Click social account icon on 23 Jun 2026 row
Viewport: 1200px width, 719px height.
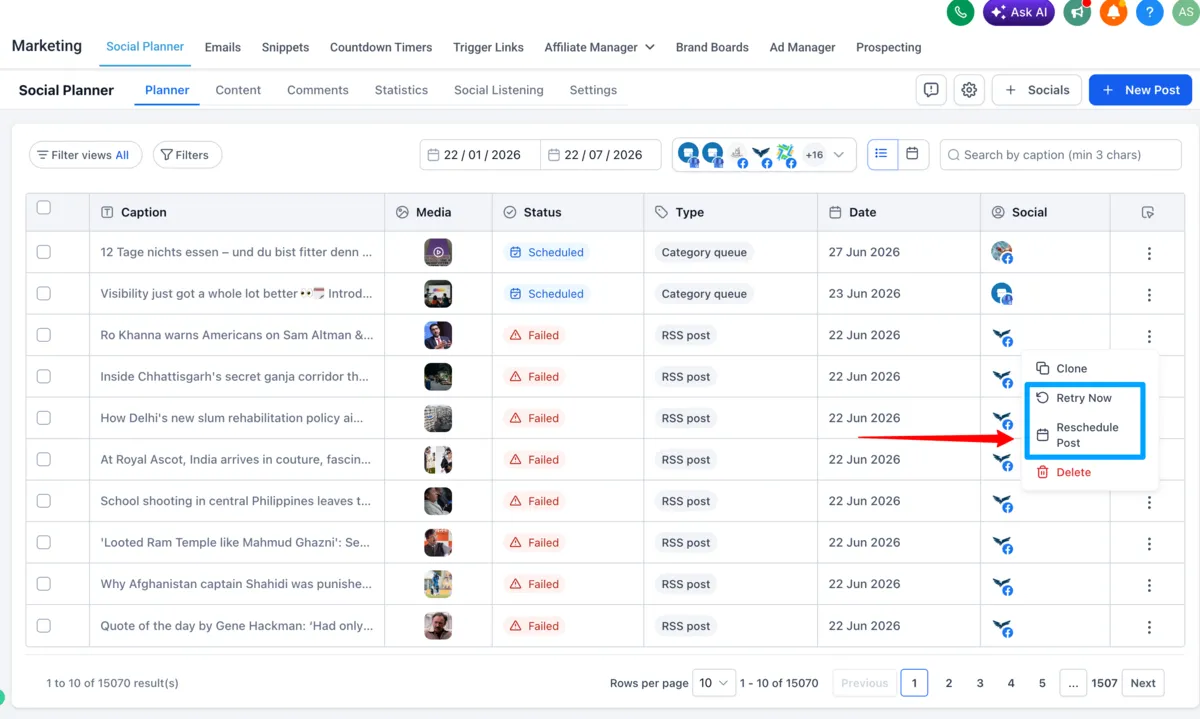pyautogui.click(x=1002, y=294)
